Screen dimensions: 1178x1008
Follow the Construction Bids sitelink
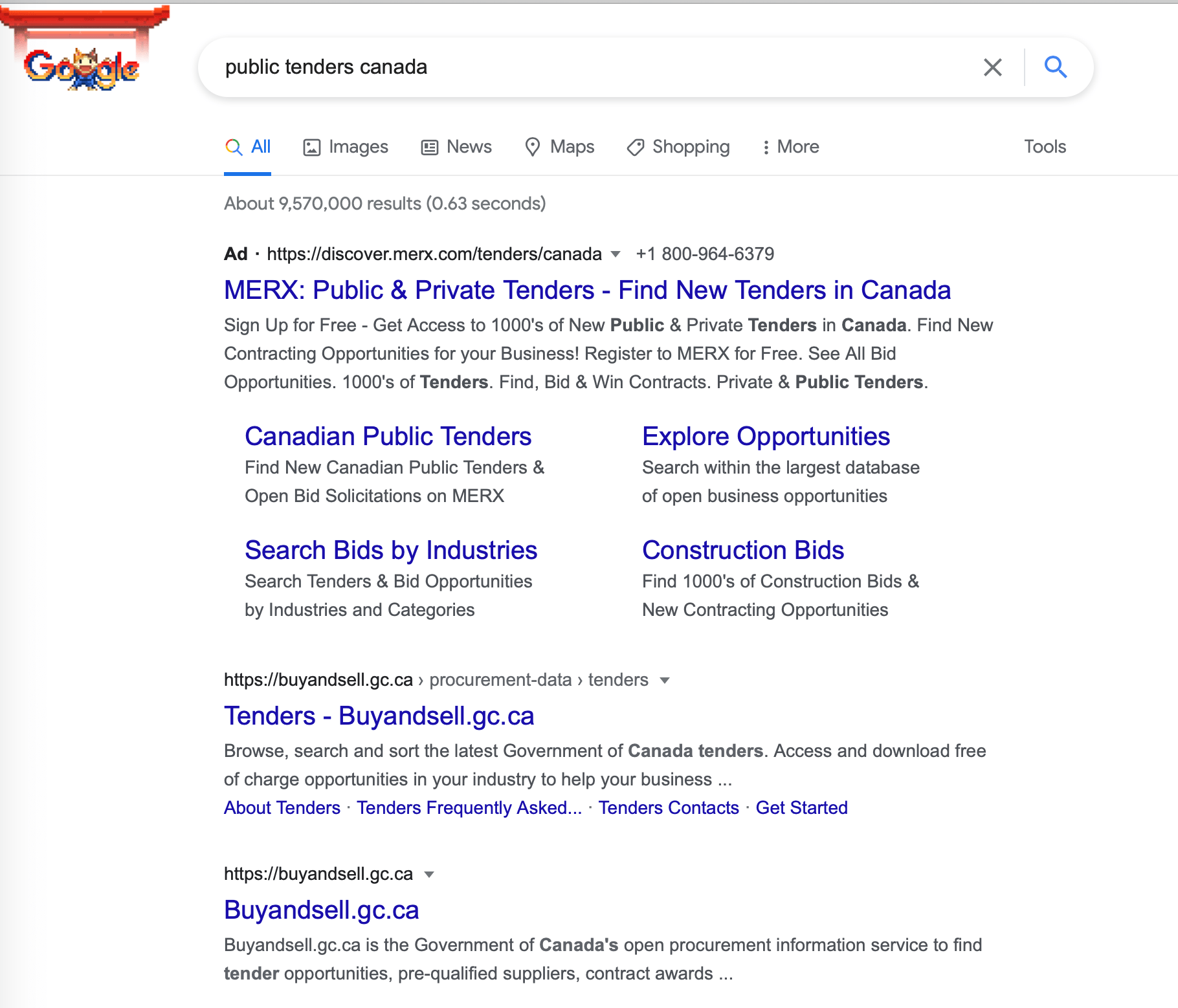pyautogui.click(x=742, y=551)
